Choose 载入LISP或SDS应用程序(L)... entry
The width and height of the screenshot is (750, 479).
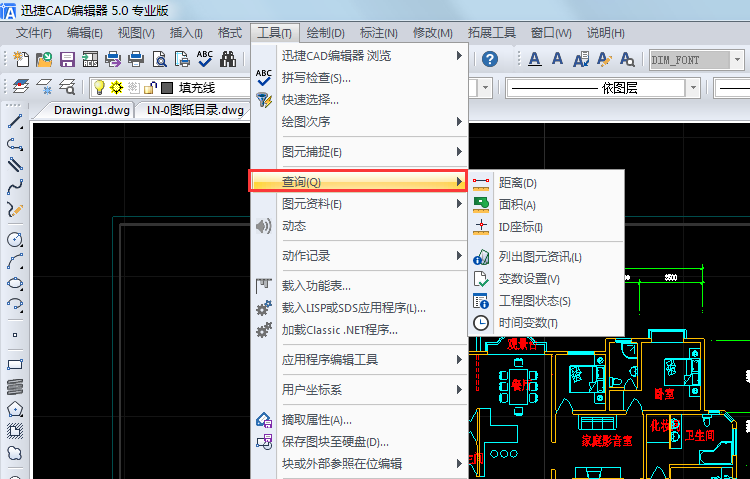click(360, 308)
